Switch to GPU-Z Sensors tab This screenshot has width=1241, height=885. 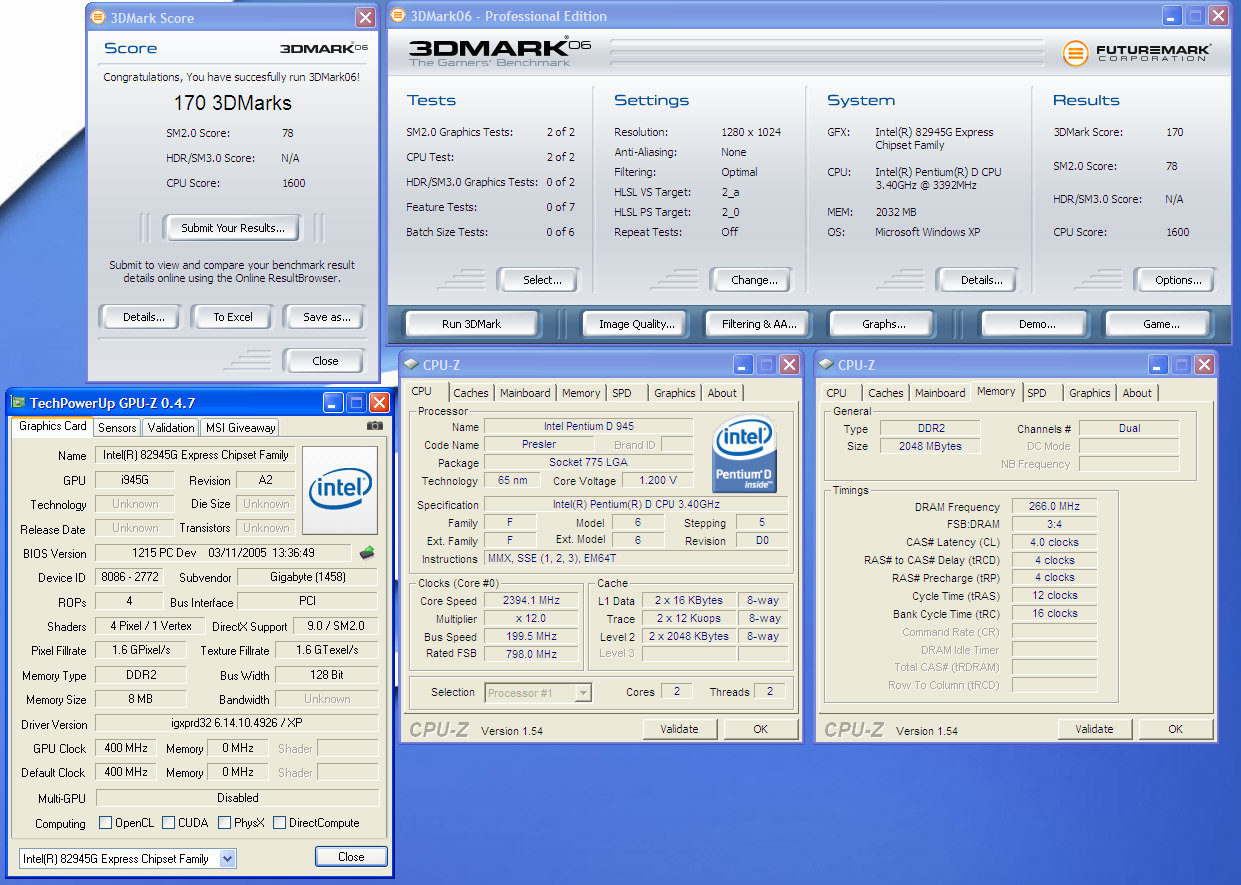pos(117,427)
